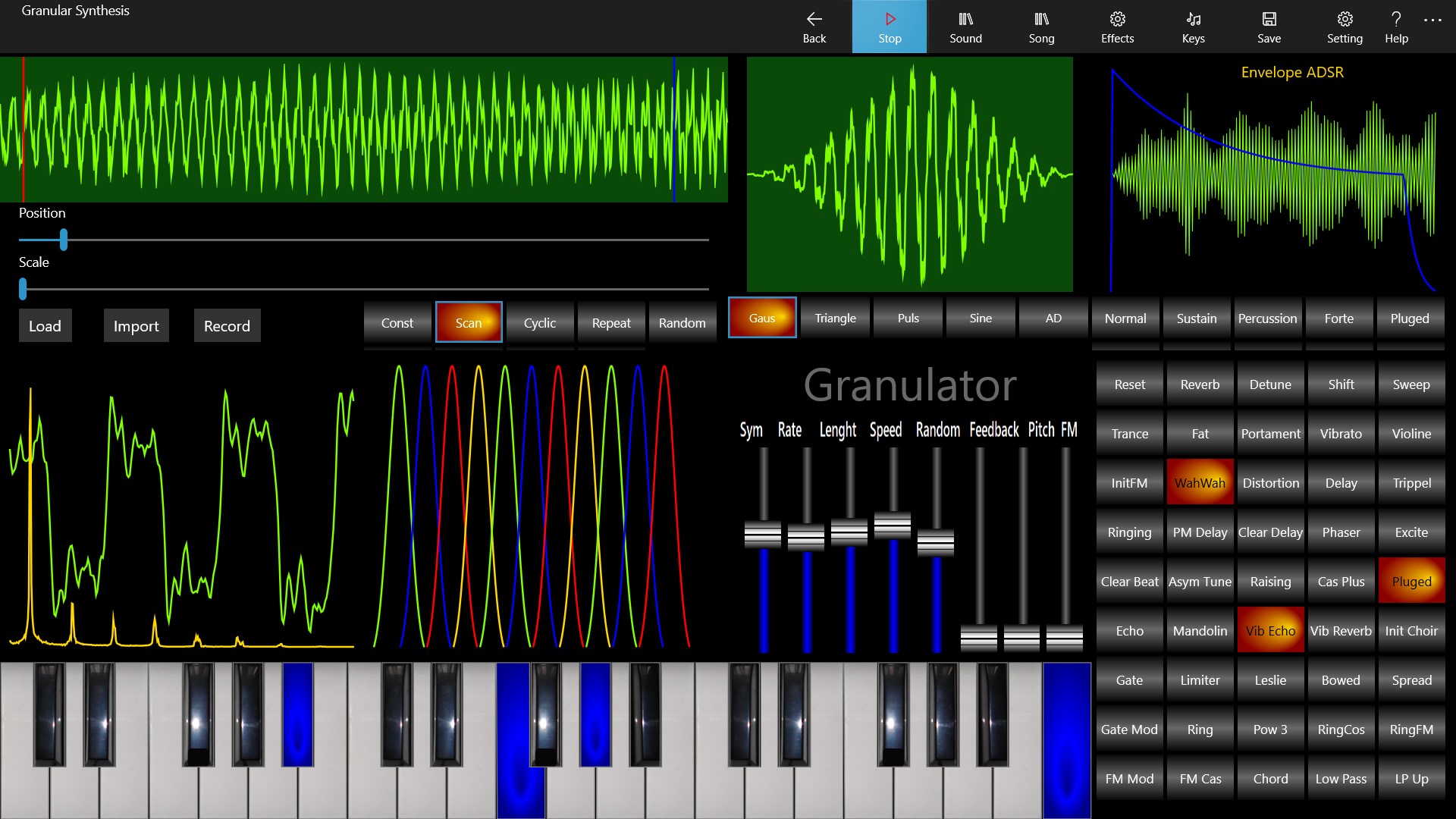Click the green source waveform display
This screenshot has width=1456, height=819.
(x=364, y=129)
